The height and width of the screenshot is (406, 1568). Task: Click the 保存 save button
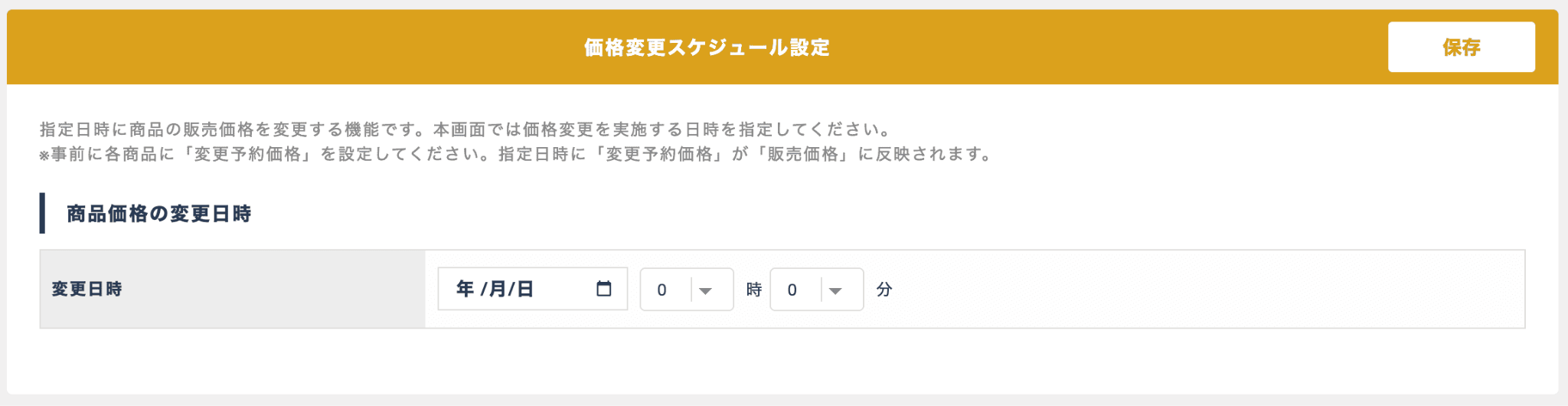point(1461,47)
